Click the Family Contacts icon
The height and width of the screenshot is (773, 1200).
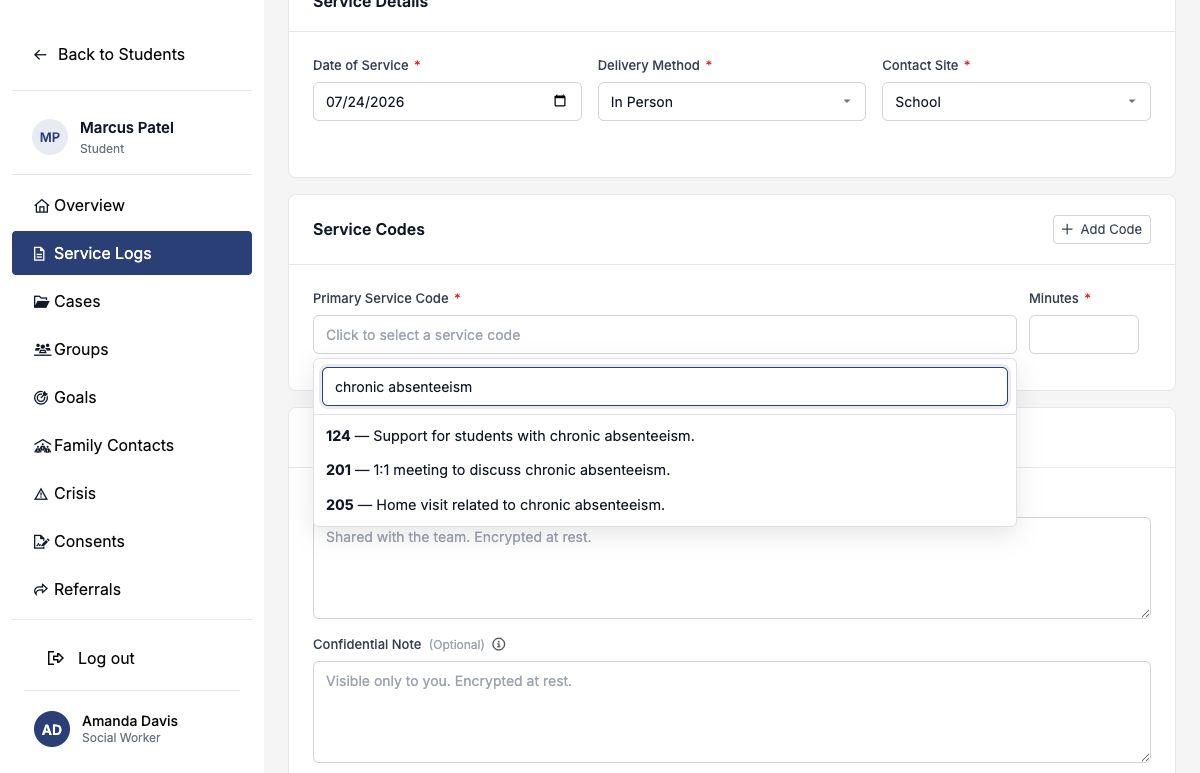(x=42, y=446)
